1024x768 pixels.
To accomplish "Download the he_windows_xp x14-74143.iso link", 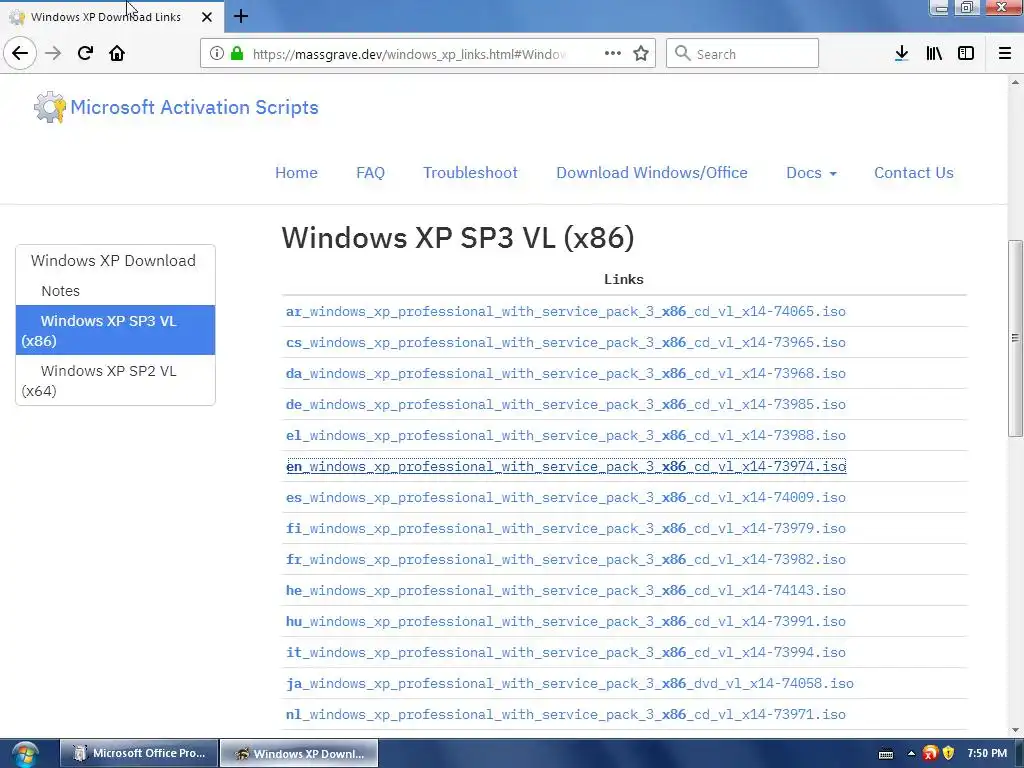I will 566,590.
